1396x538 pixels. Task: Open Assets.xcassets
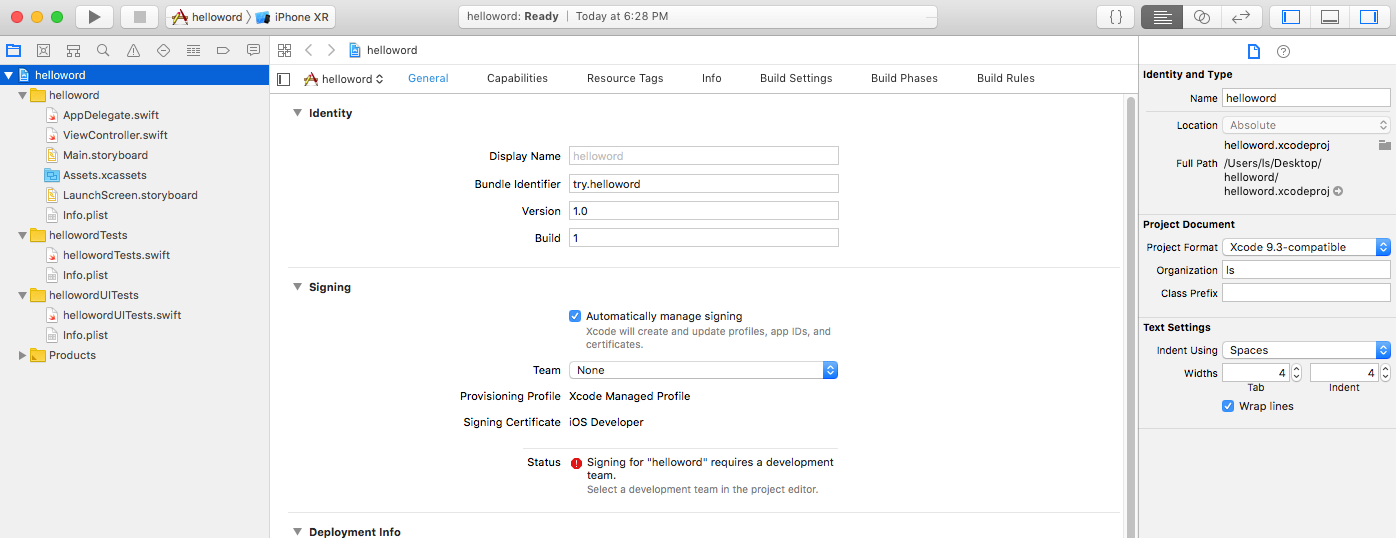(104, 175)
